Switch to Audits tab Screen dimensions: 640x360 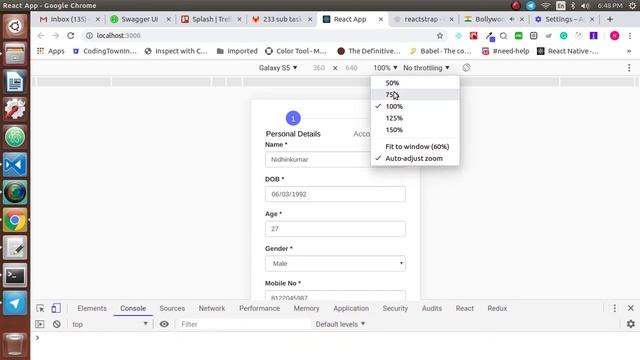432,308
